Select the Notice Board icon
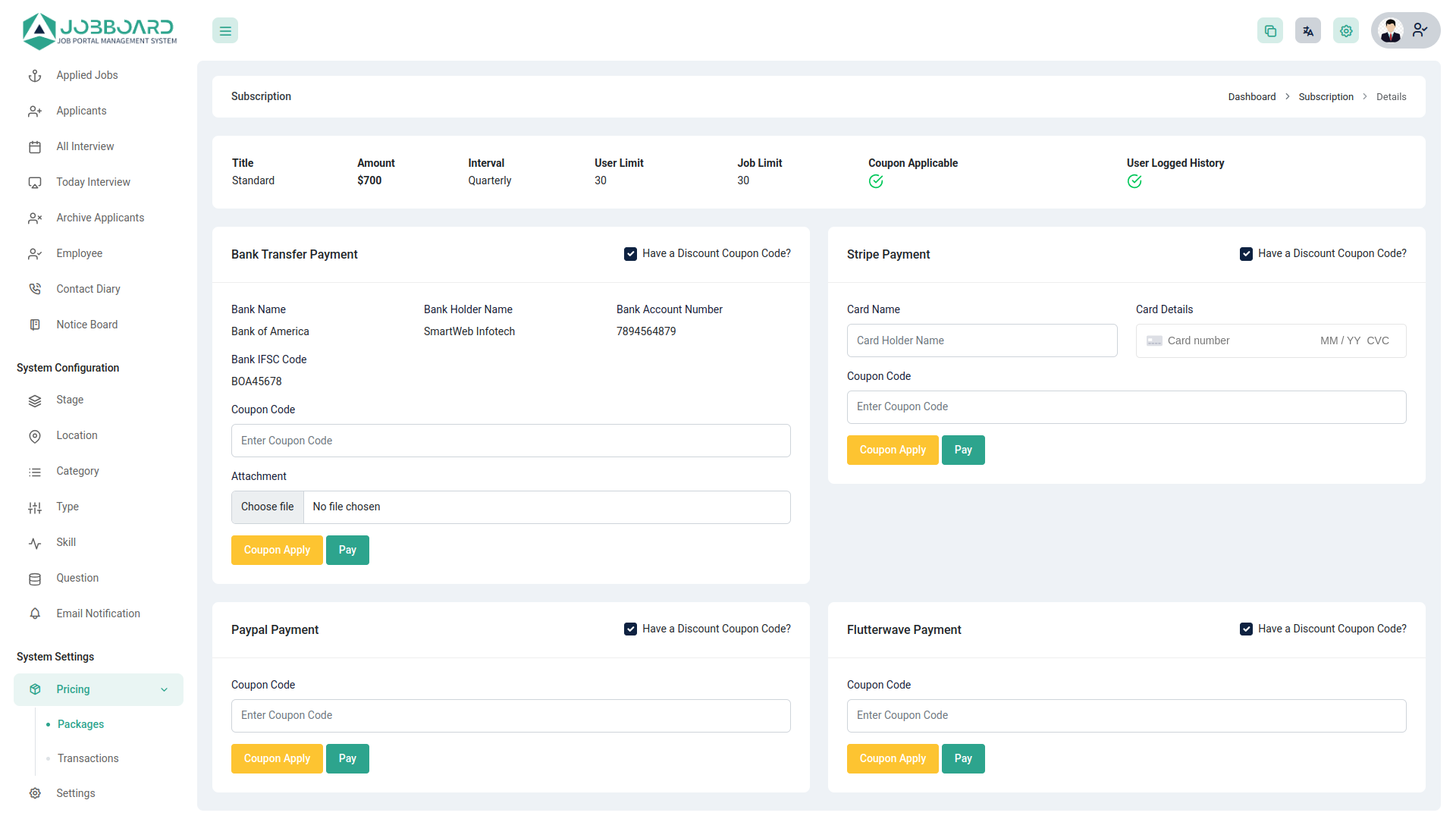This screenshot has height=819, width=1456. [x=35, y=325]
